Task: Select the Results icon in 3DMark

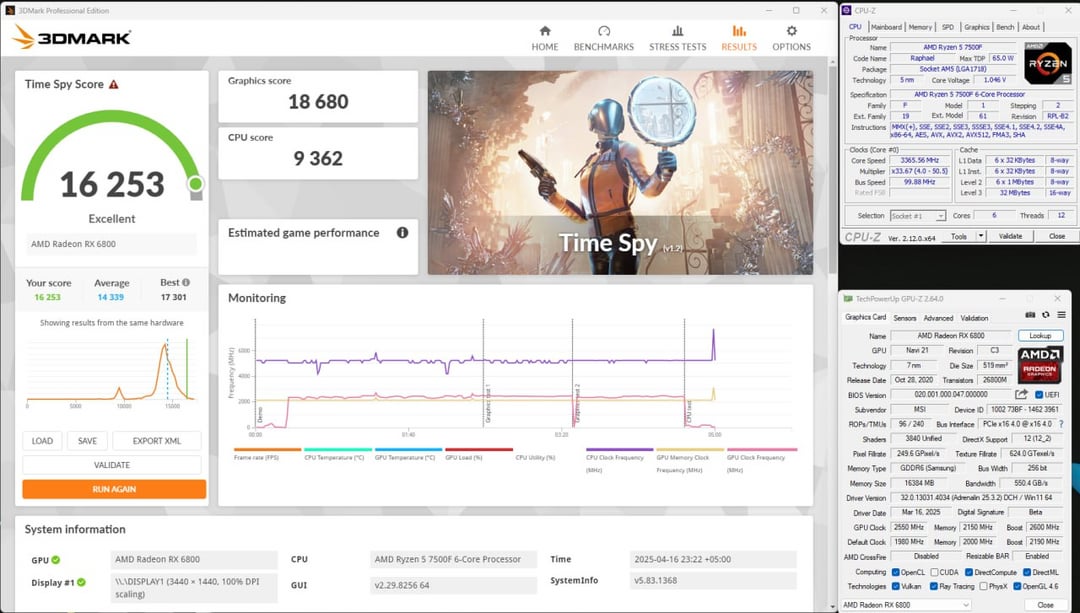Action: [739, 31]
